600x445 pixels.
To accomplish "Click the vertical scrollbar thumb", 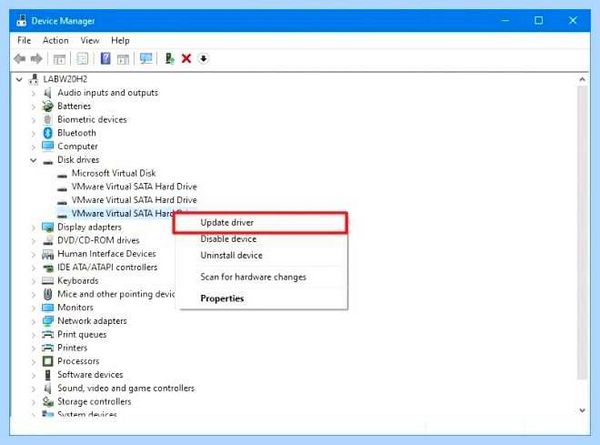I will coord(582,233).
